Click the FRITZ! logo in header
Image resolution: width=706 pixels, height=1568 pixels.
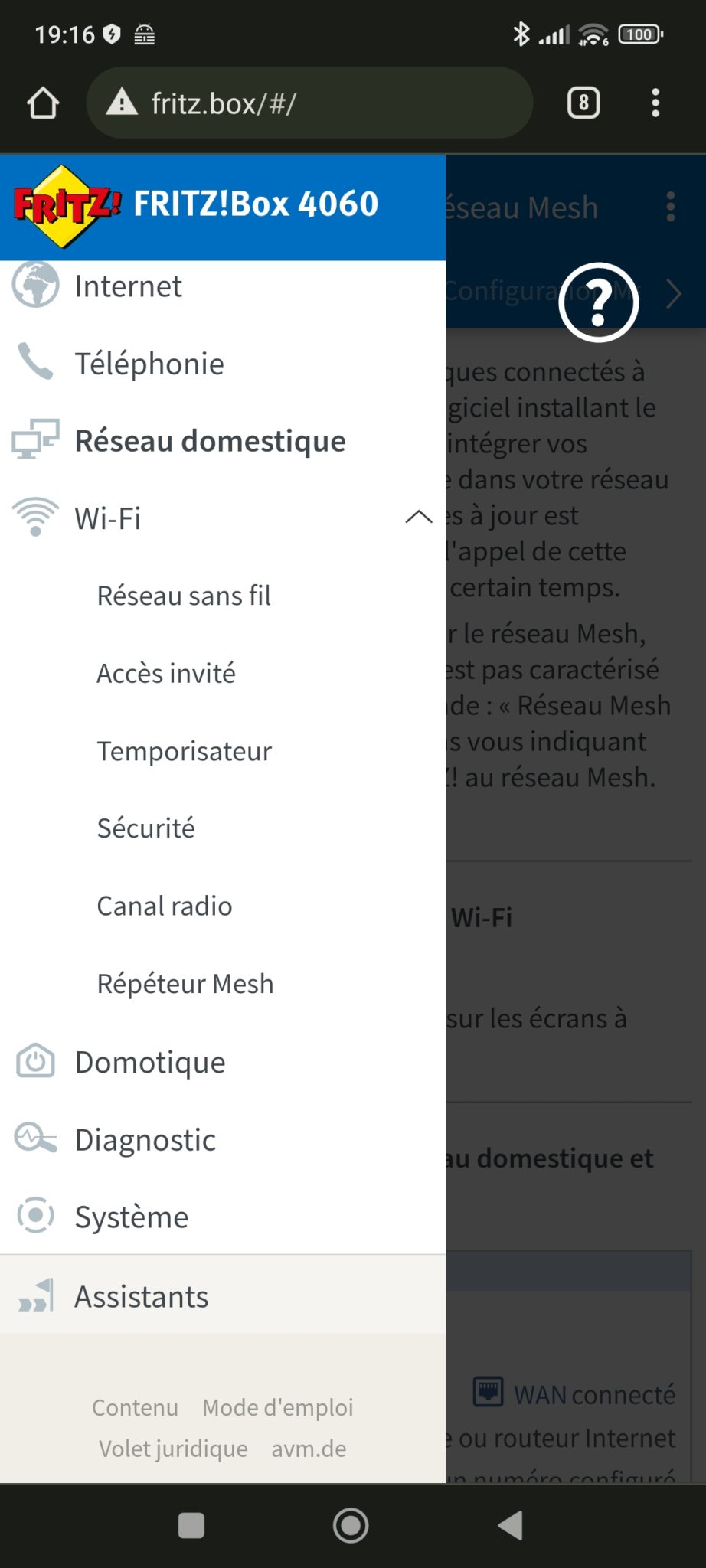(x=66, y=205)
